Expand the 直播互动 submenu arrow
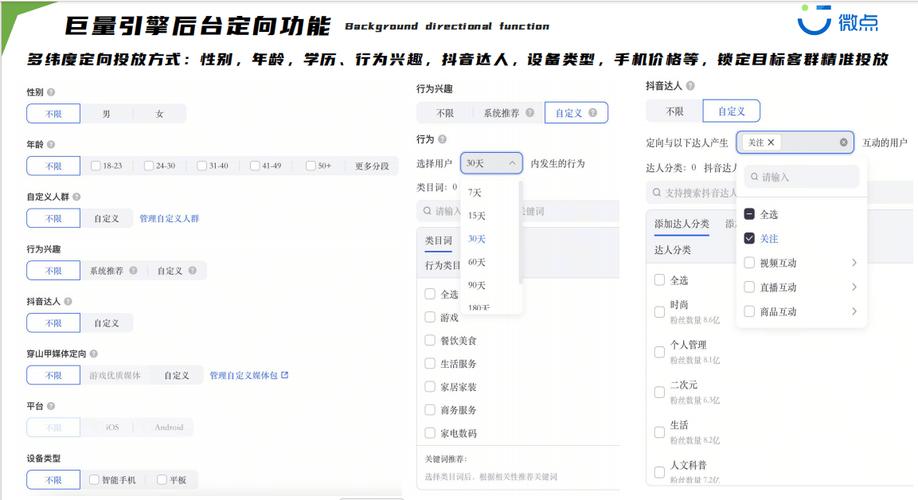Image resolution: width=918 pixels, height=500 pixels. click(x=854, y=287)
